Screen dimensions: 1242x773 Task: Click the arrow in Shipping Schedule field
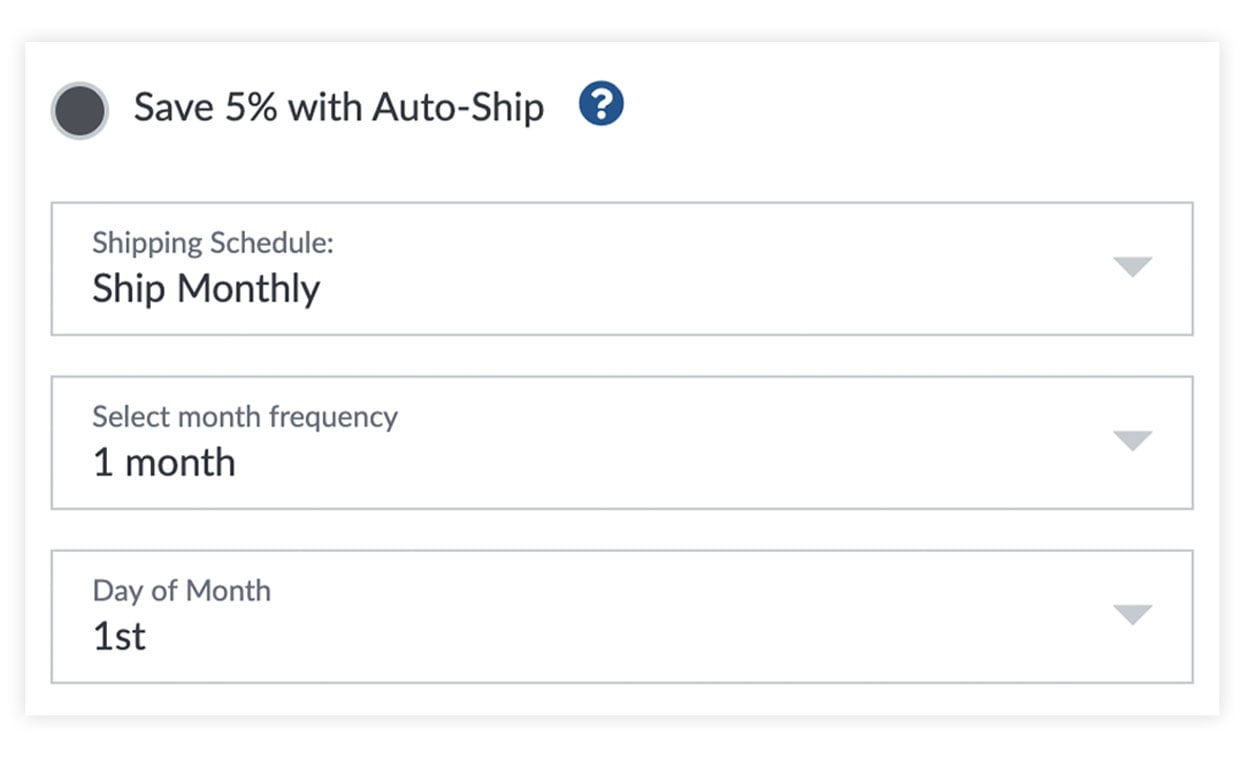tap(1132, 267)
